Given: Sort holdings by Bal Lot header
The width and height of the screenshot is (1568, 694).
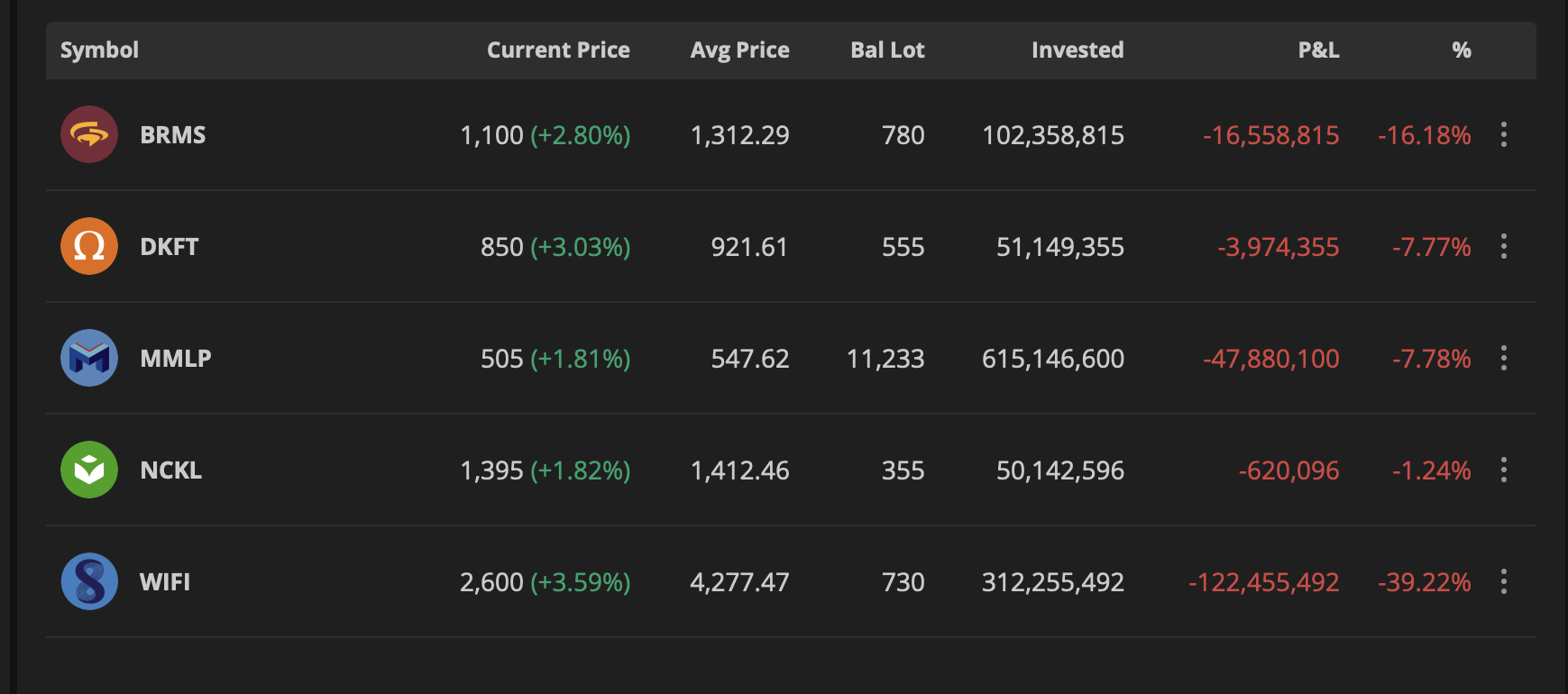Looking at the screenshot, I should 887,50.
